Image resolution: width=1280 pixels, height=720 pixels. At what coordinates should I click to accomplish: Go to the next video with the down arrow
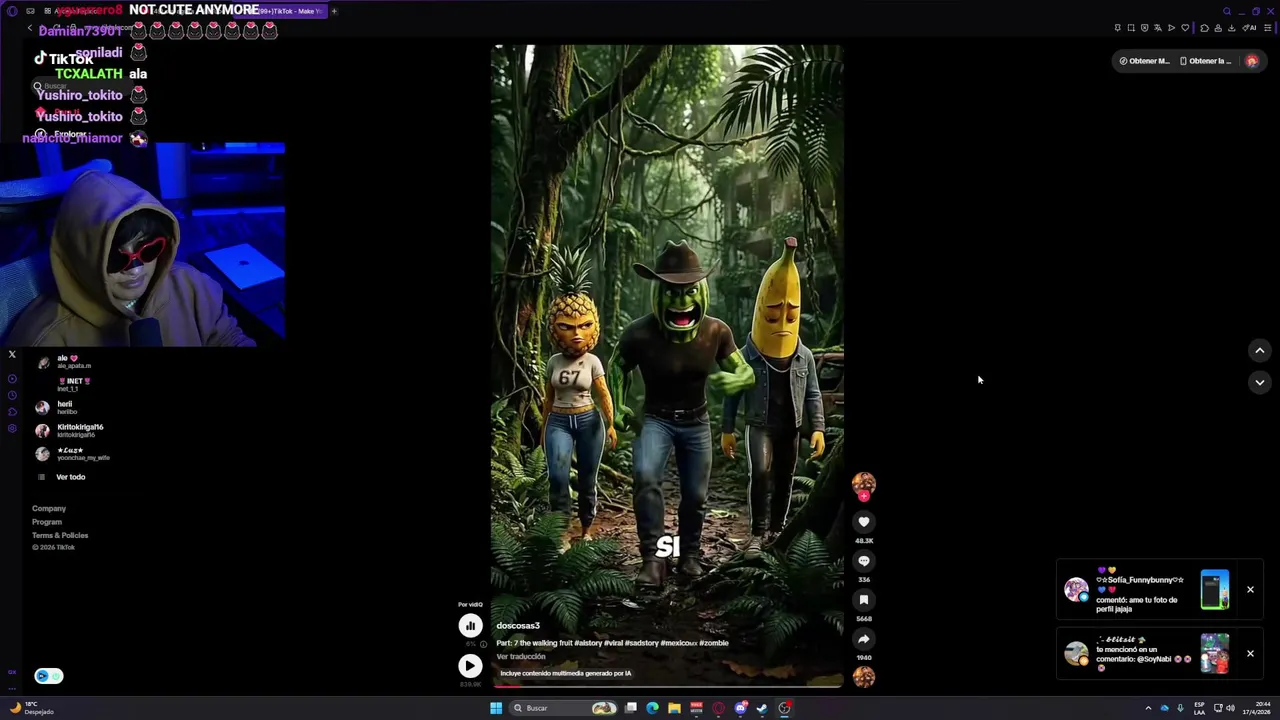1260,382
